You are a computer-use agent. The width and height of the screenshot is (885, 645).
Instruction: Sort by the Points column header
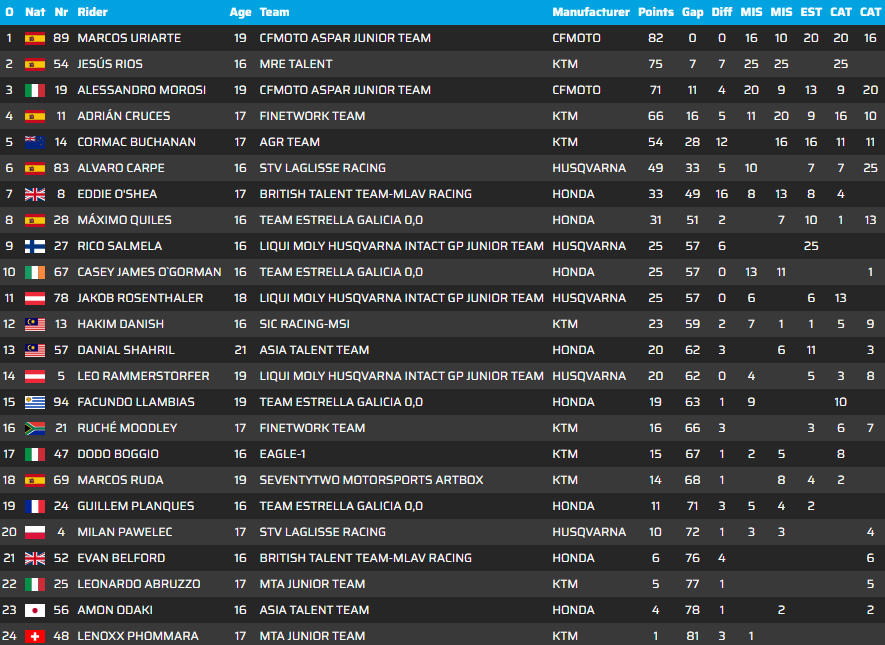point(656,12)
